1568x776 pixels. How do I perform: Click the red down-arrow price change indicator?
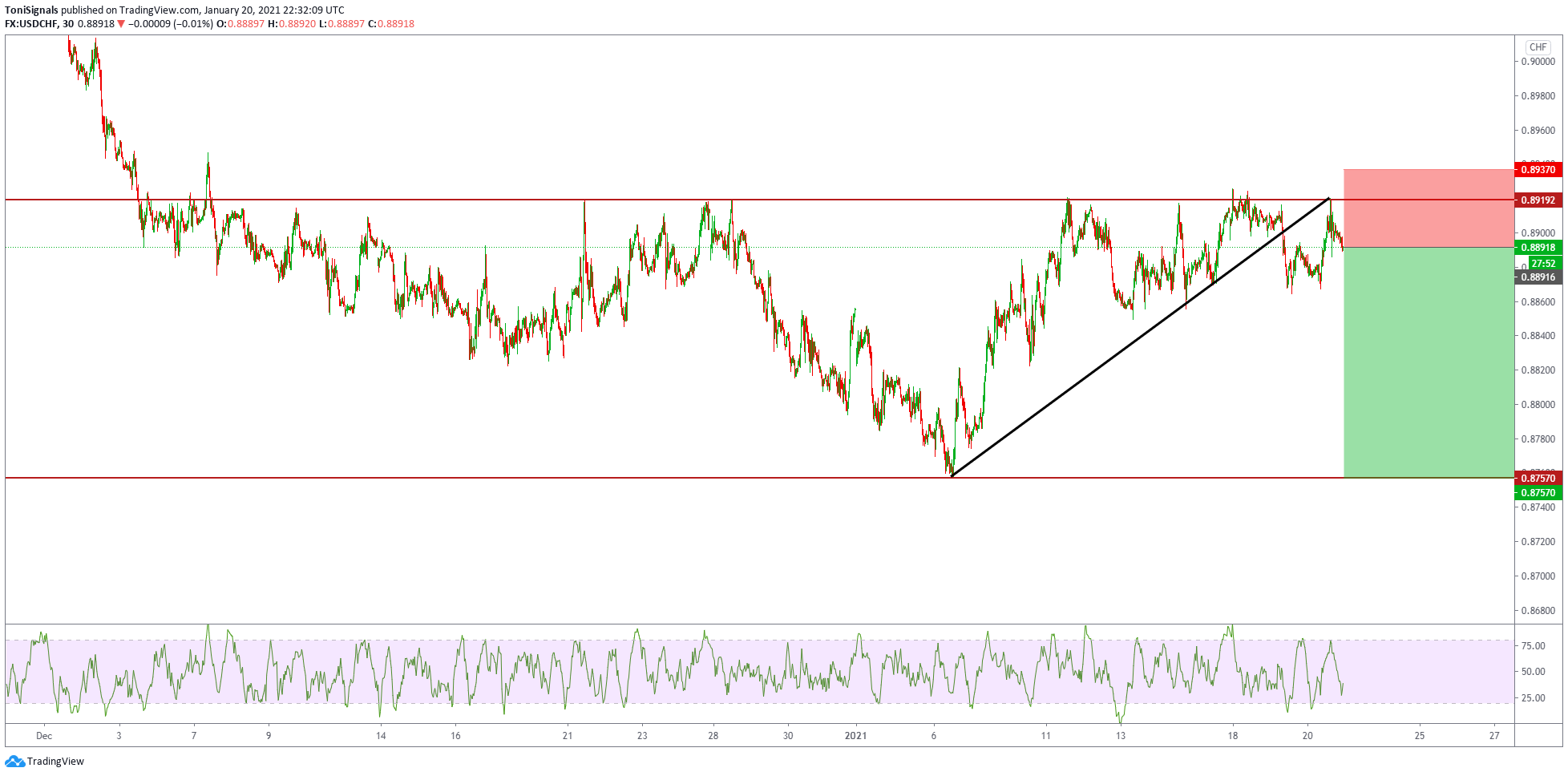click(121, 24)
